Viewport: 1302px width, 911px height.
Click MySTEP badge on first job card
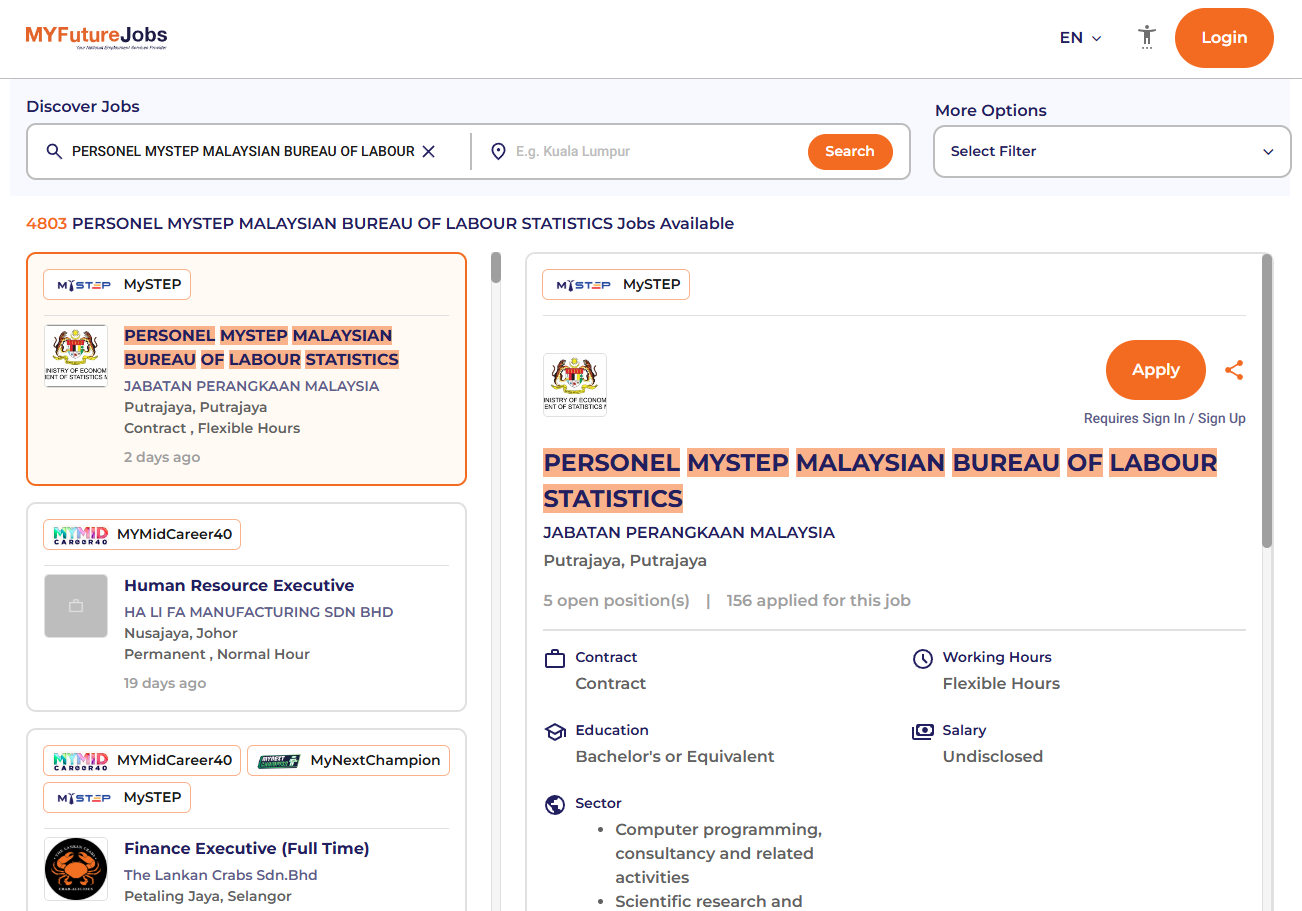pyautogui.click(x=117, y=285)
